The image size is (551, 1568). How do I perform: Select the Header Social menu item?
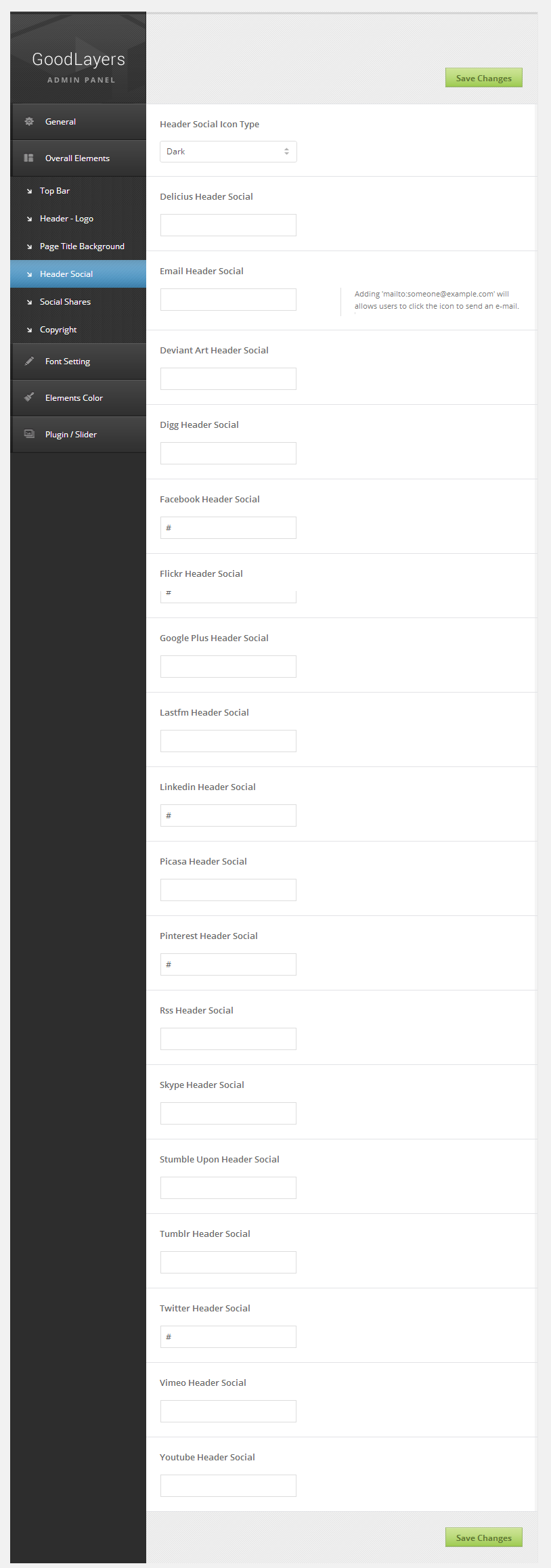tap(66, 274)
